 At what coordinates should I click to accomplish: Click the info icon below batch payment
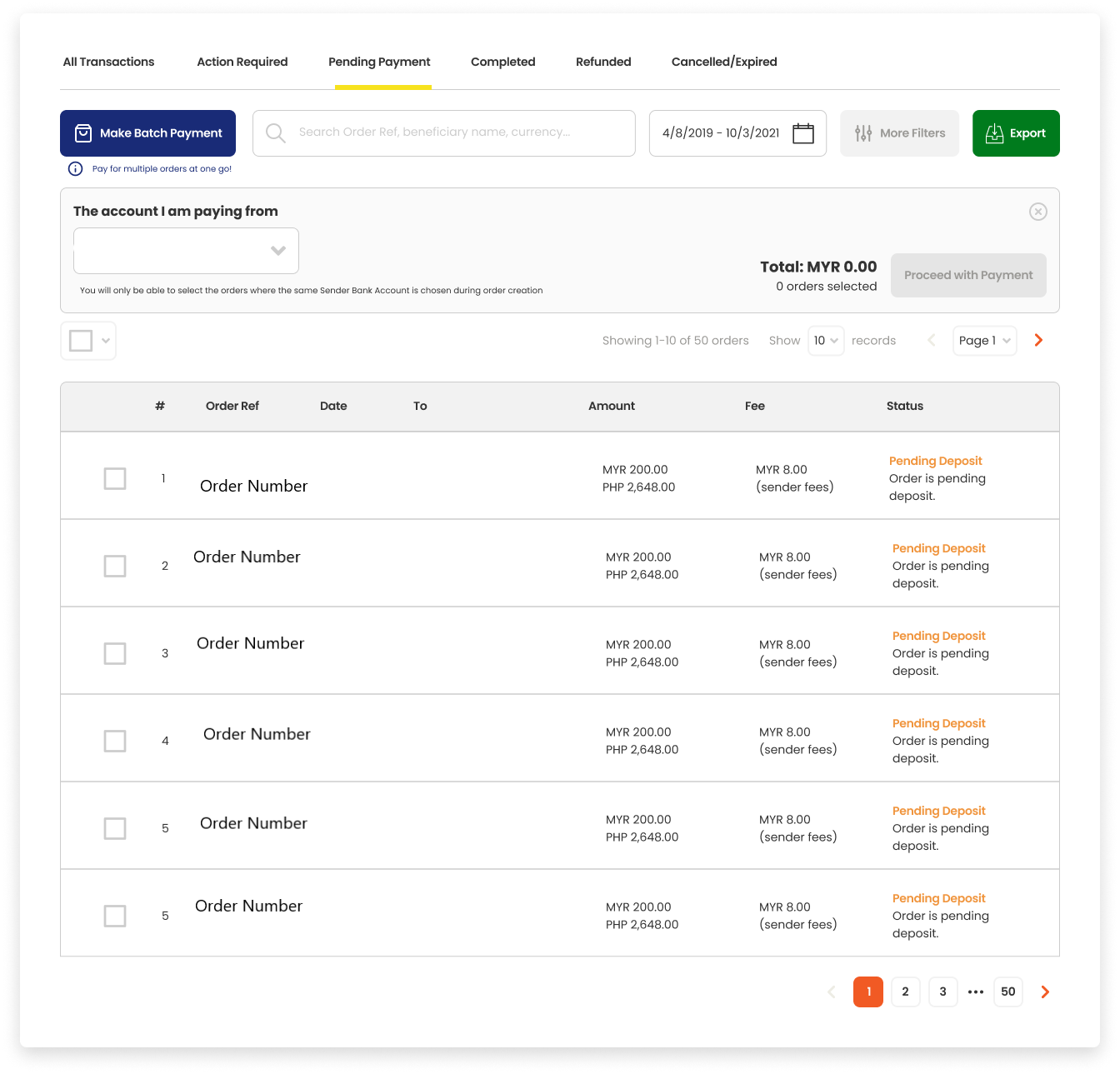(75, 169)
